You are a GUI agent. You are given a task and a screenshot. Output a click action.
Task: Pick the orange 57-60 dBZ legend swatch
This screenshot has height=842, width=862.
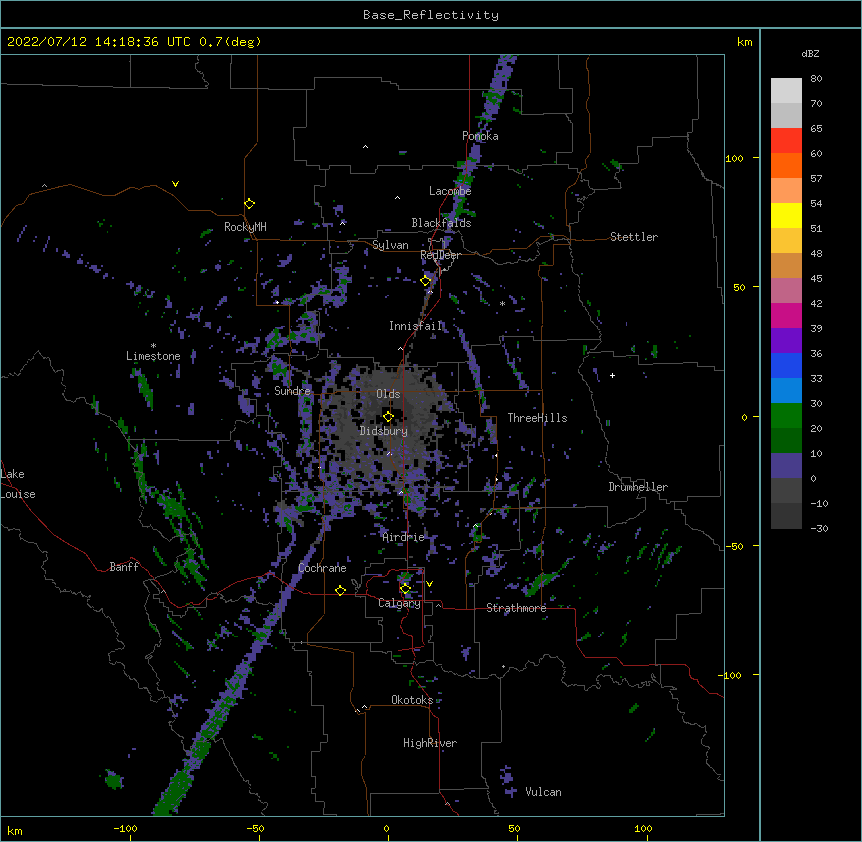point(786,165)
